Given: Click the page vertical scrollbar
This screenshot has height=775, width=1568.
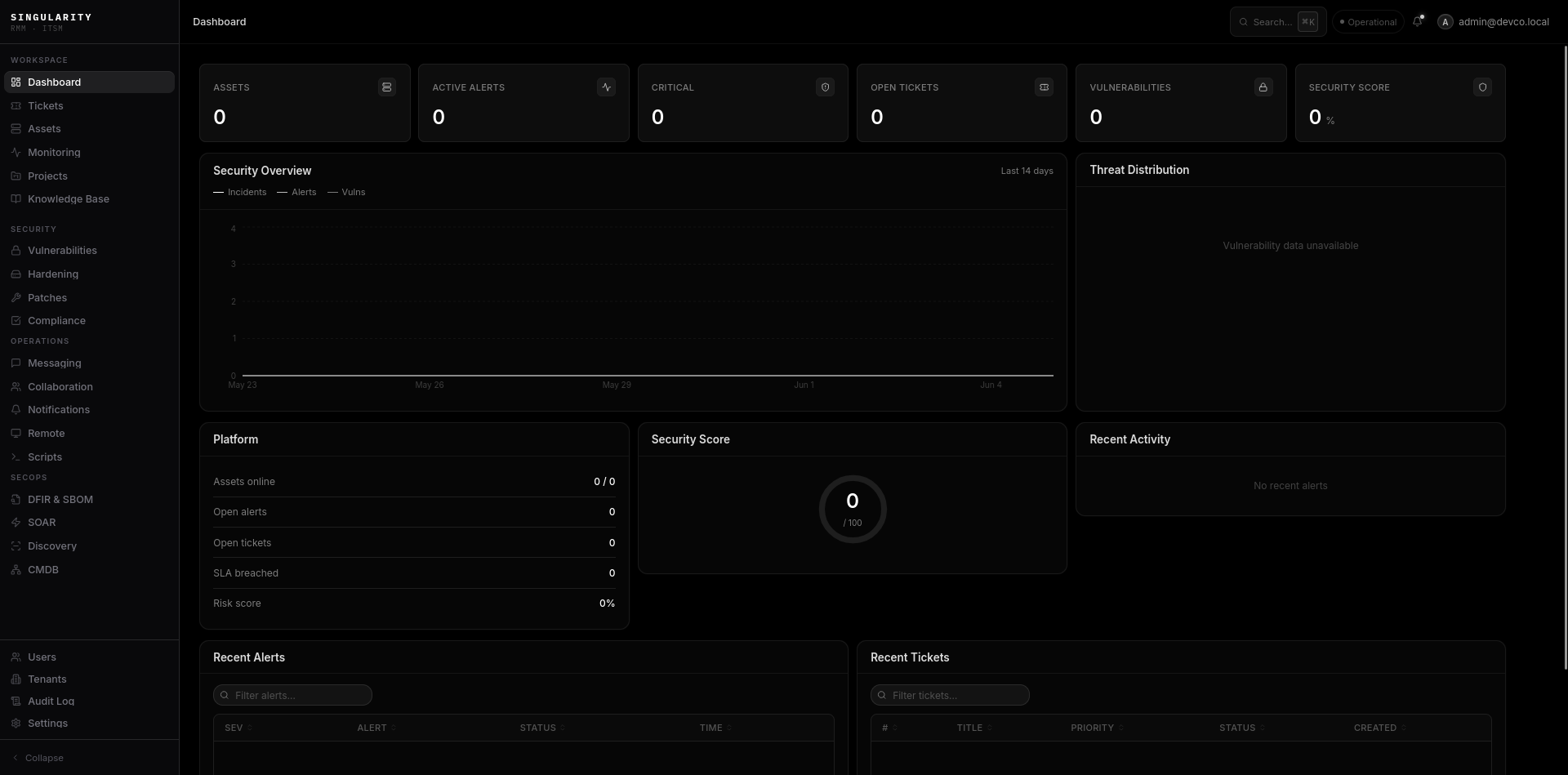Looking at the screenshot, I should (1565, 358).
